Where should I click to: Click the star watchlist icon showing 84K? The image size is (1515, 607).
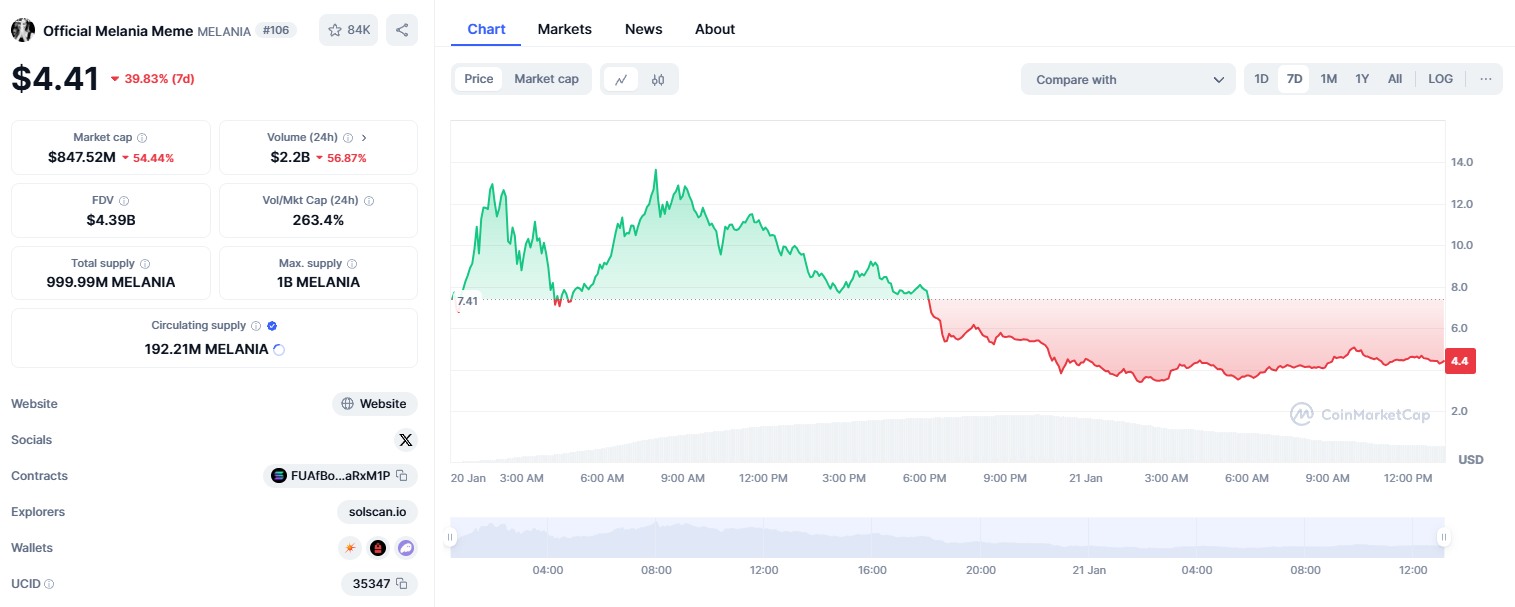coord(348,30)
